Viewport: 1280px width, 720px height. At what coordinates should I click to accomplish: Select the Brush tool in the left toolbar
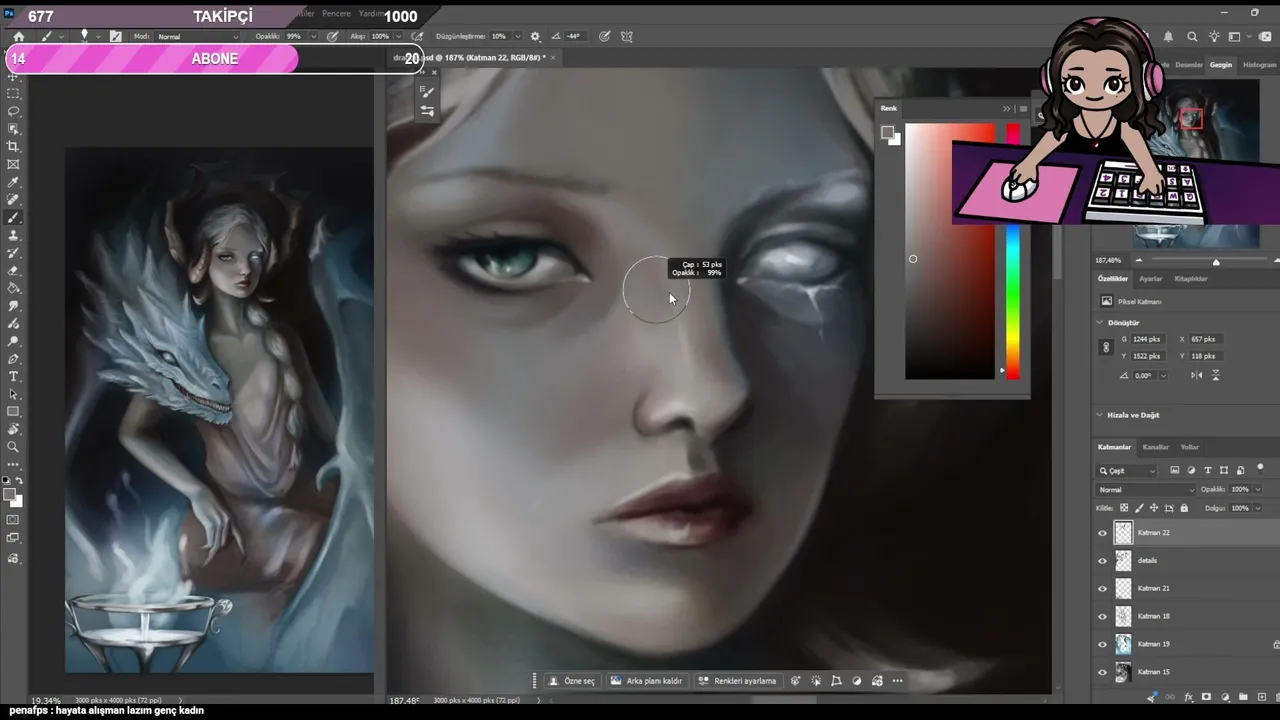13,218
